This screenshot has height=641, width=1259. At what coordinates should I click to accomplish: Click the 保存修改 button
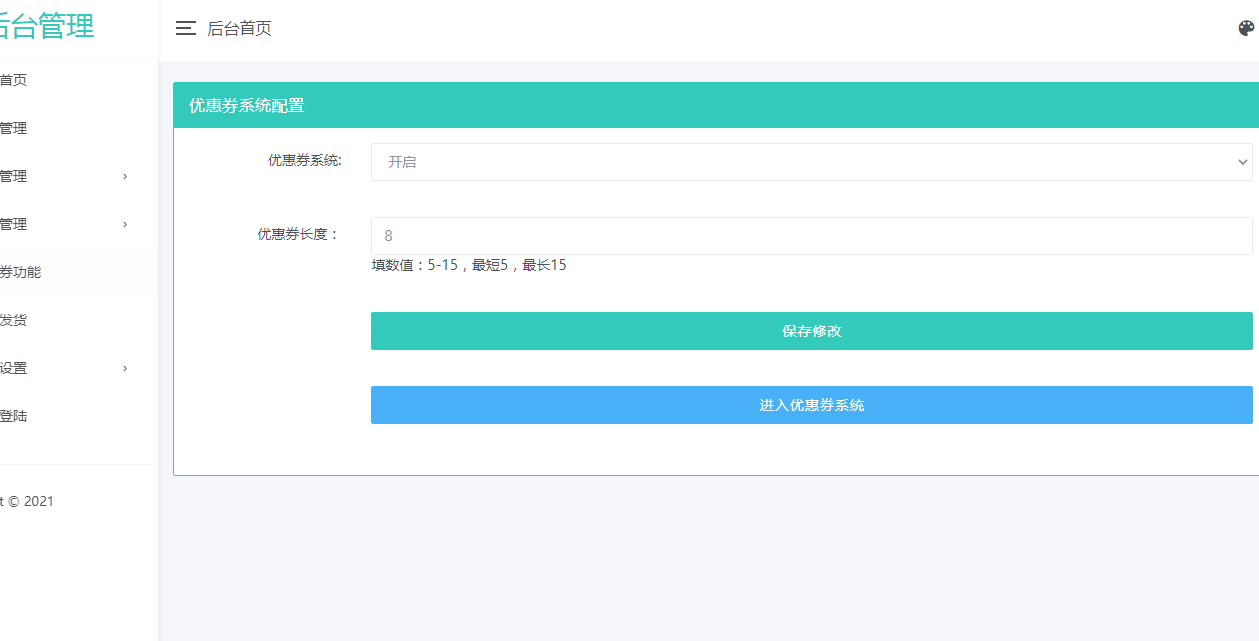pos(811,331)
